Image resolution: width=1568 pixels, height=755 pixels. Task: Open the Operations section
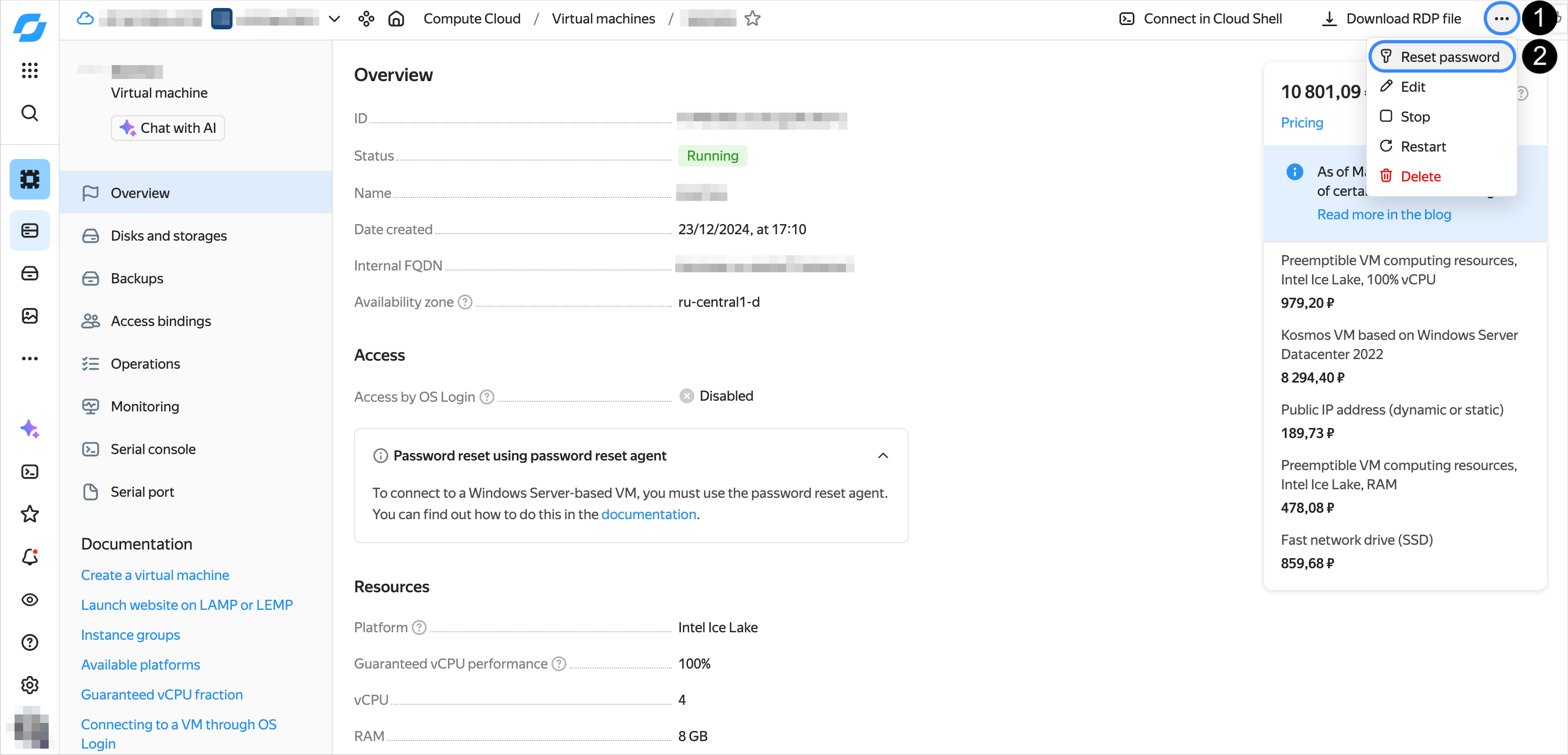pyautogui.click(x=196, y=363)
